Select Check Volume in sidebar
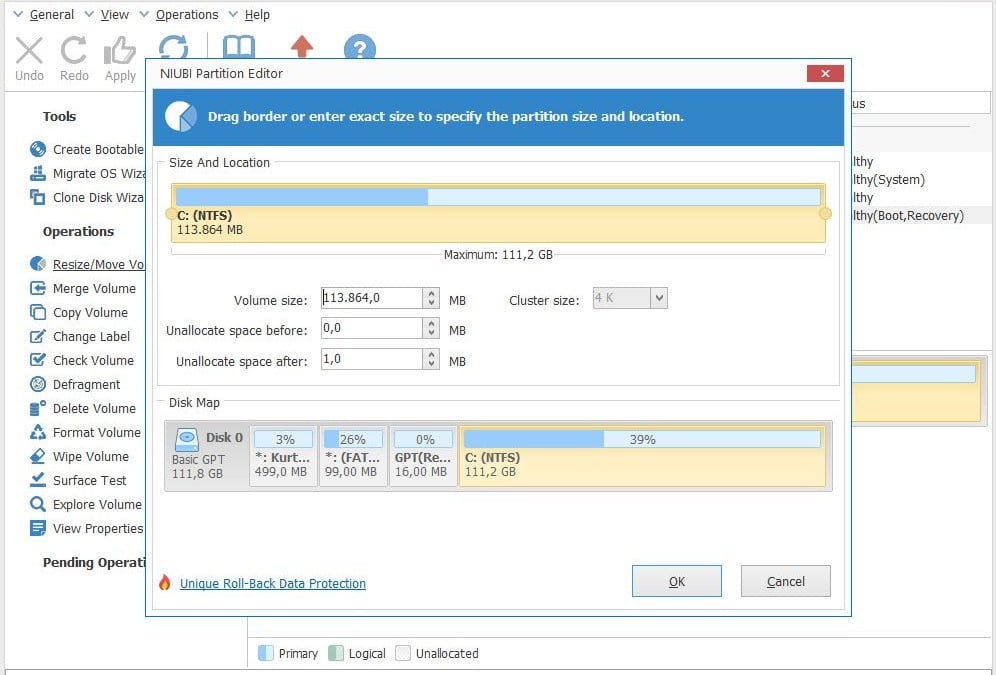The image size is (996, 675). tap(92, 360)
